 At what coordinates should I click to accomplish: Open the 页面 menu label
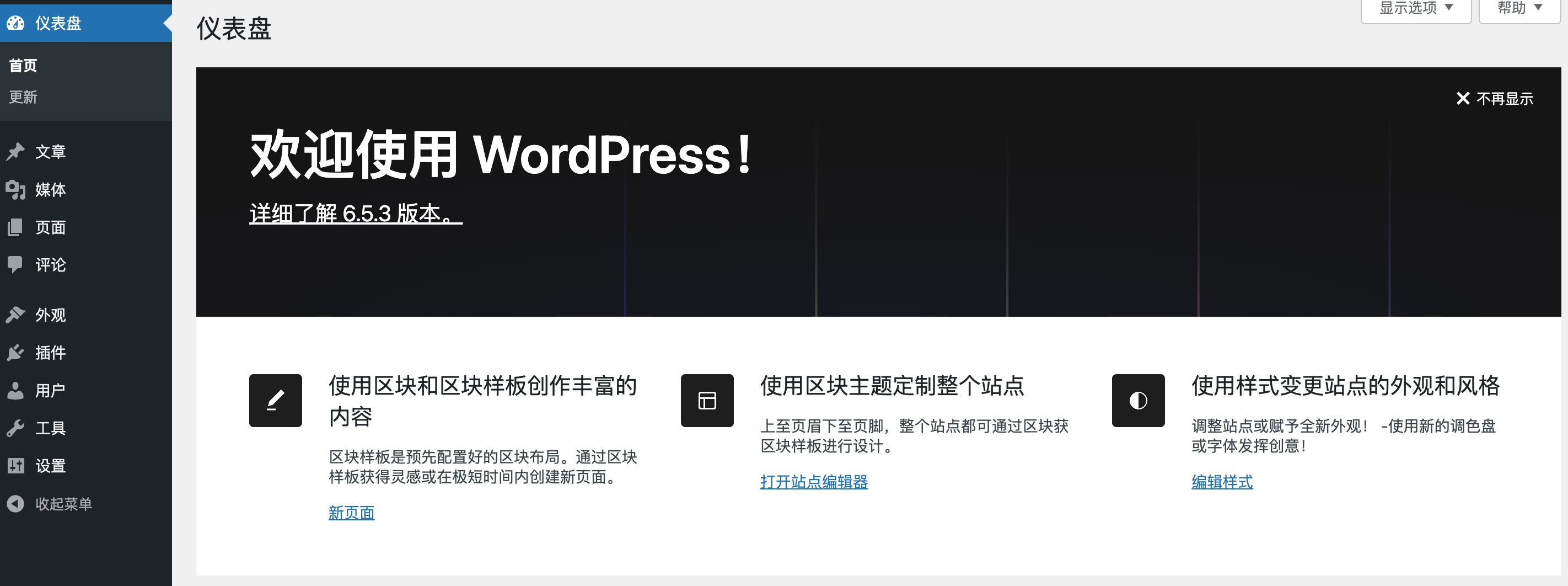click(51, 227)
